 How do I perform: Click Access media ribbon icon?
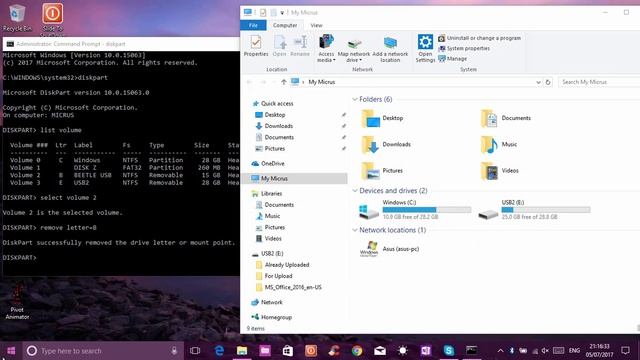tap(326, 48)
